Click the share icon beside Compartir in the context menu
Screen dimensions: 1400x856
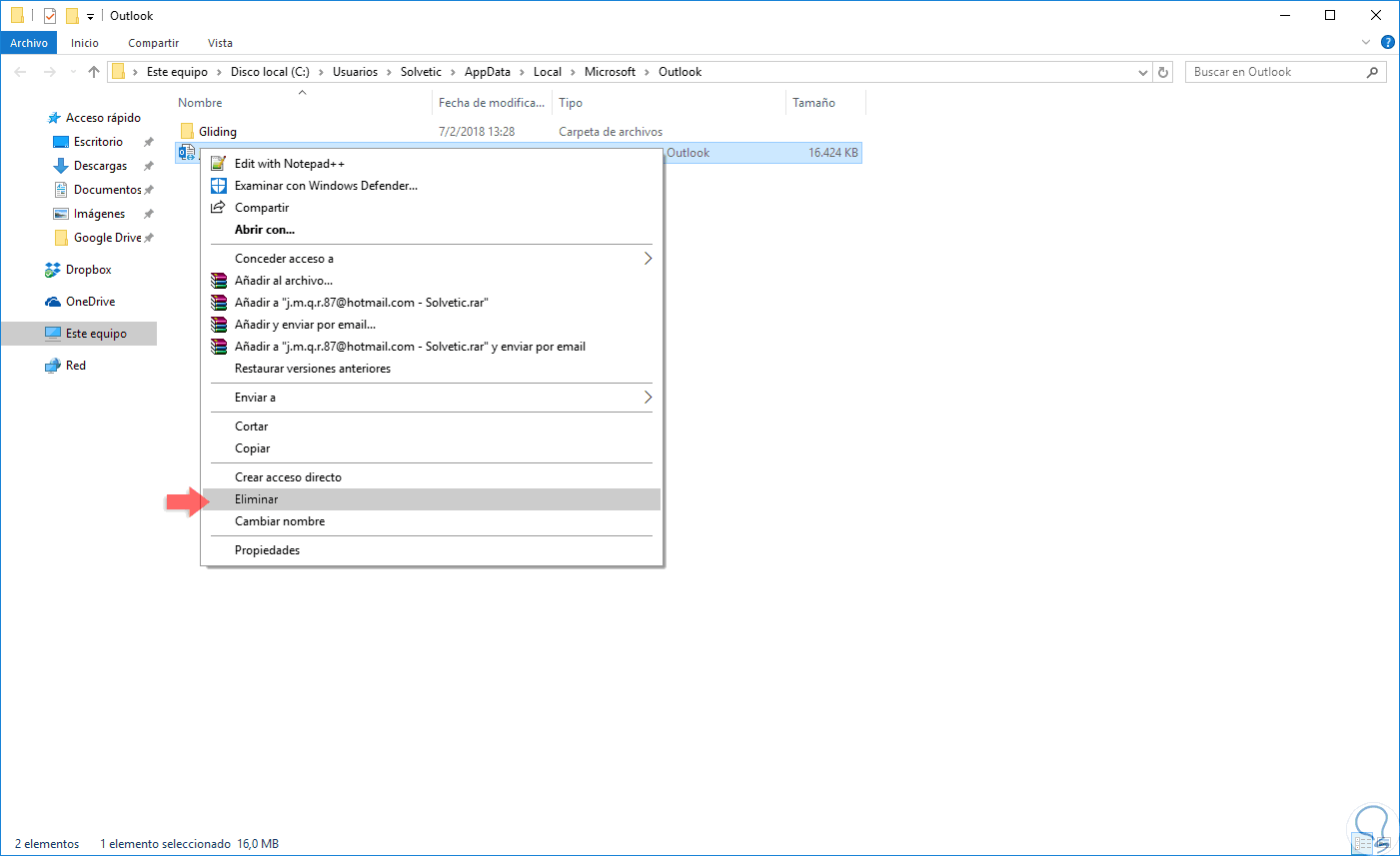pos(219,208)
